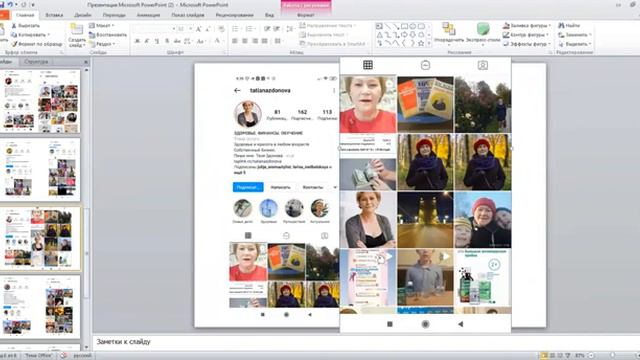
Task: Select the Rectangle shape in gallery
Action: click(x=404, y=27)
